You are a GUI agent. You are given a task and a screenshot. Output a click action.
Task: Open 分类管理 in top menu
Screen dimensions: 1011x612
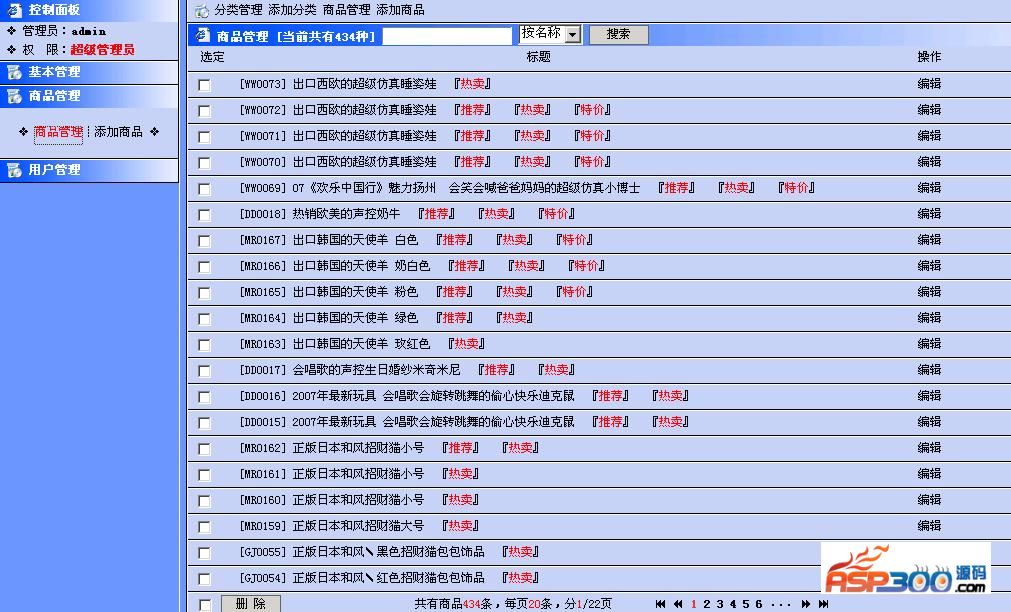(239, 10)
